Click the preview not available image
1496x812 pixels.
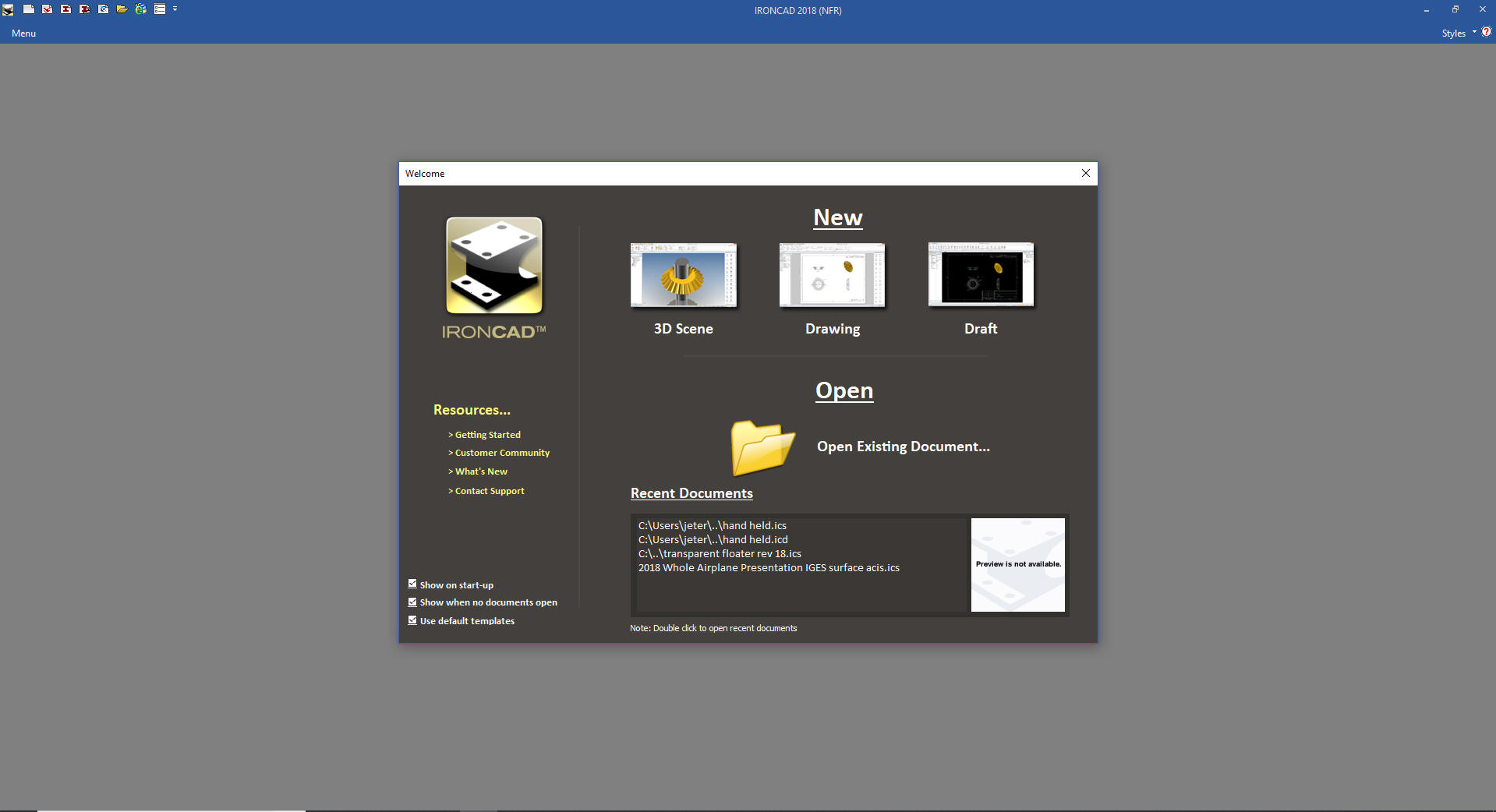click(1018, 564)
